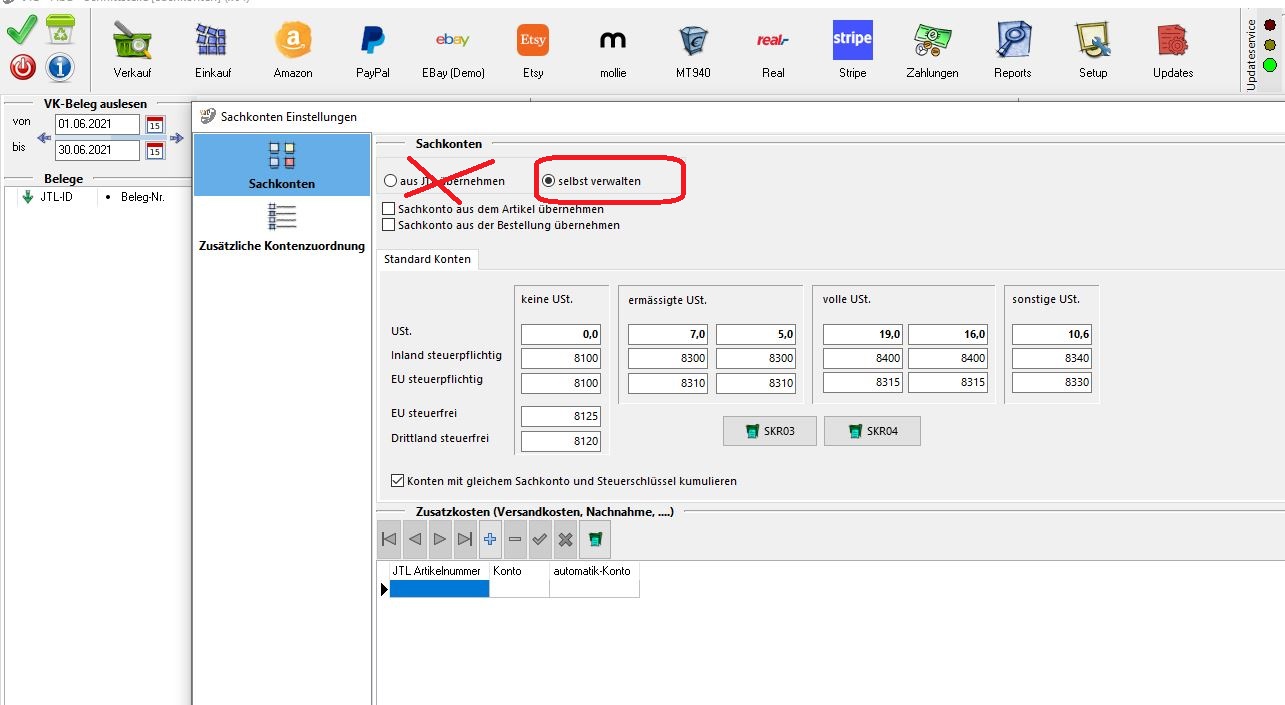The image size is (1285, 705).
Task: Click the JTL-ID column sort arrow
Action: (27, 197)
